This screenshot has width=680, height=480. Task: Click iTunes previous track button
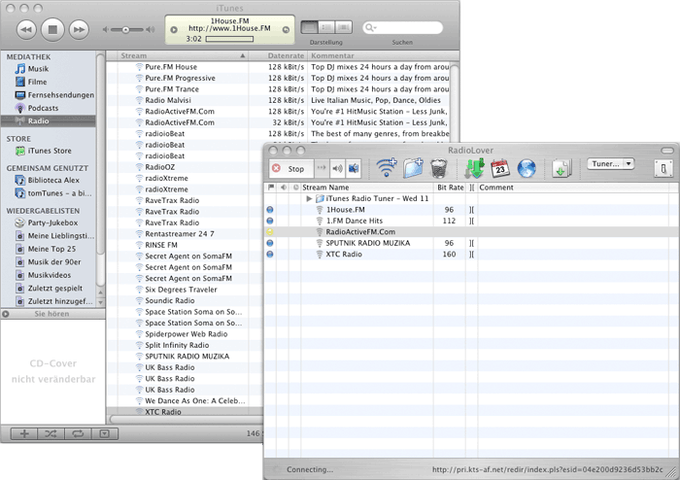click(26, 29)
